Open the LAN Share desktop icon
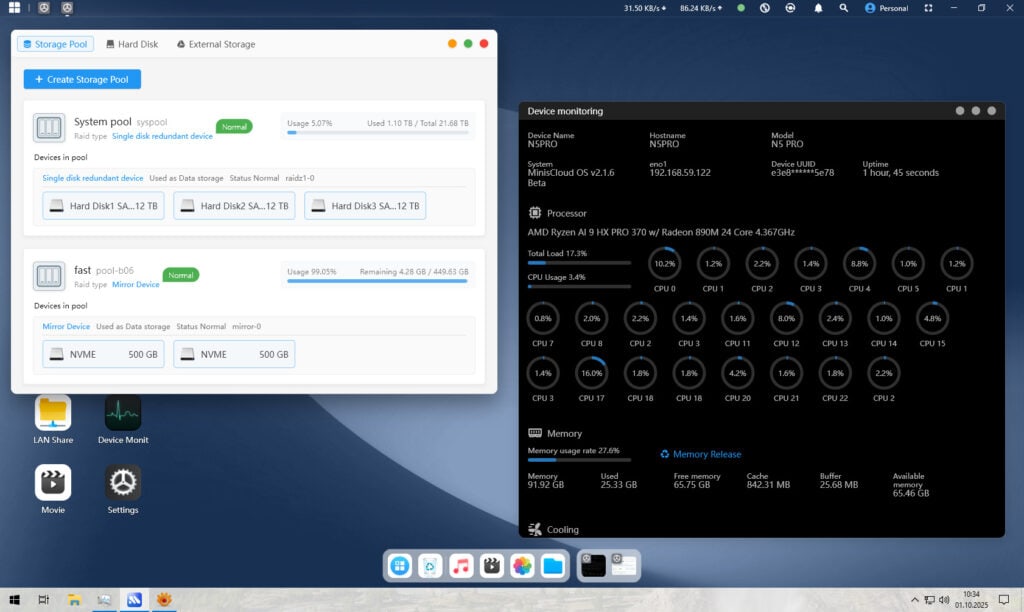The image size is (1024, 612). [53, 413]
